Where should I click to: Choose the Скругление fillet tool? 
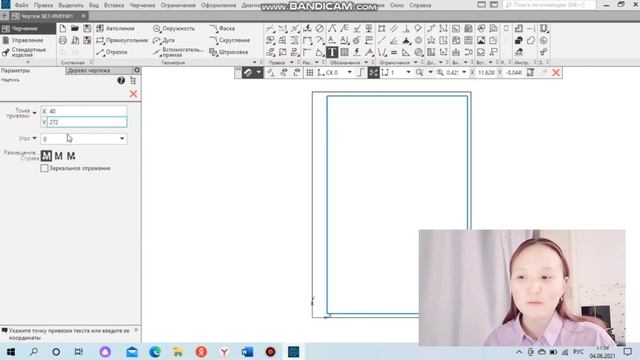point(229,40)
